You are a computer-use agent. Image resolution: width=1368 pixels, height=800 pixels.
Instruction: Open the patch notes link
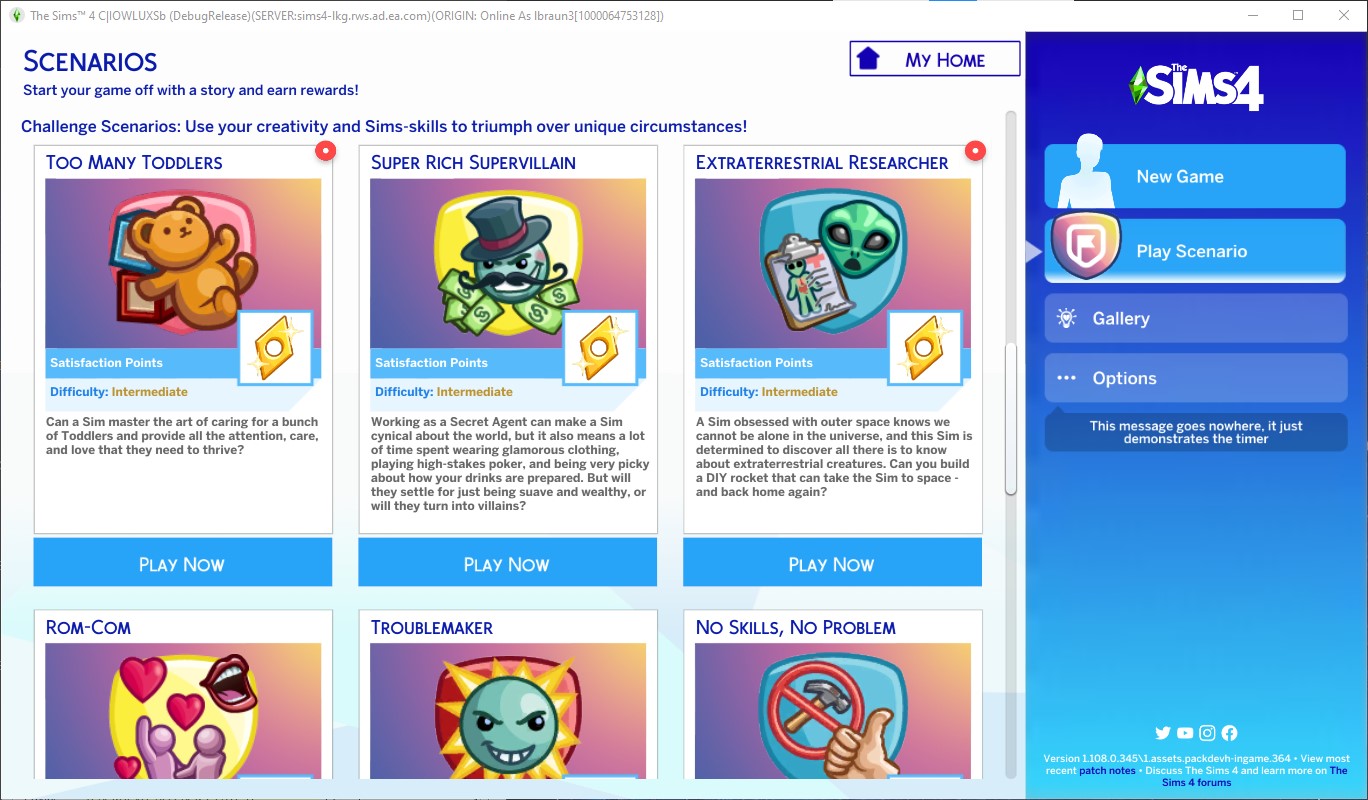click(x=1107, y=771)
